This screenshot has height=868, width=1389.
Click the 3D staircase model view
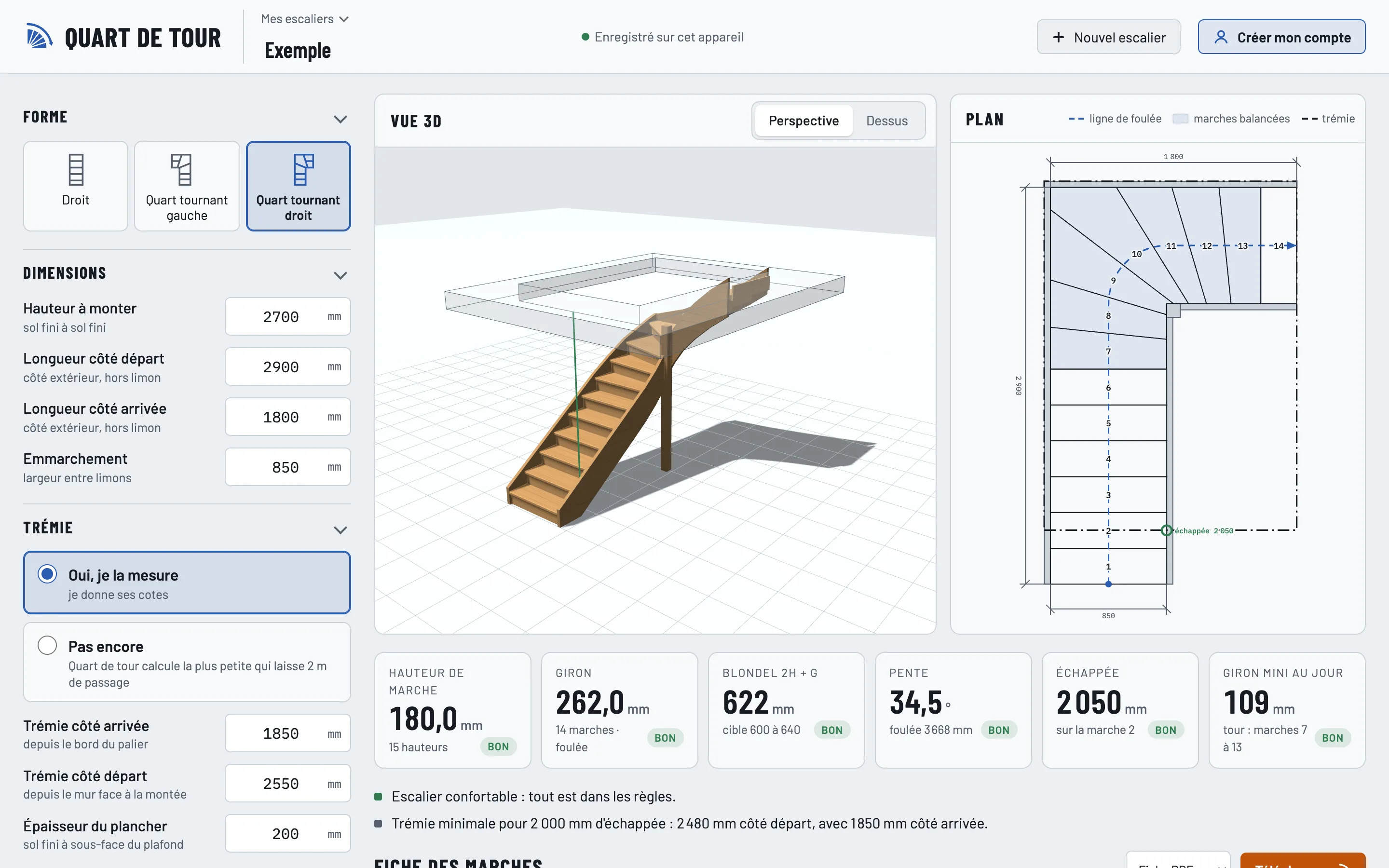click(655, 391)
